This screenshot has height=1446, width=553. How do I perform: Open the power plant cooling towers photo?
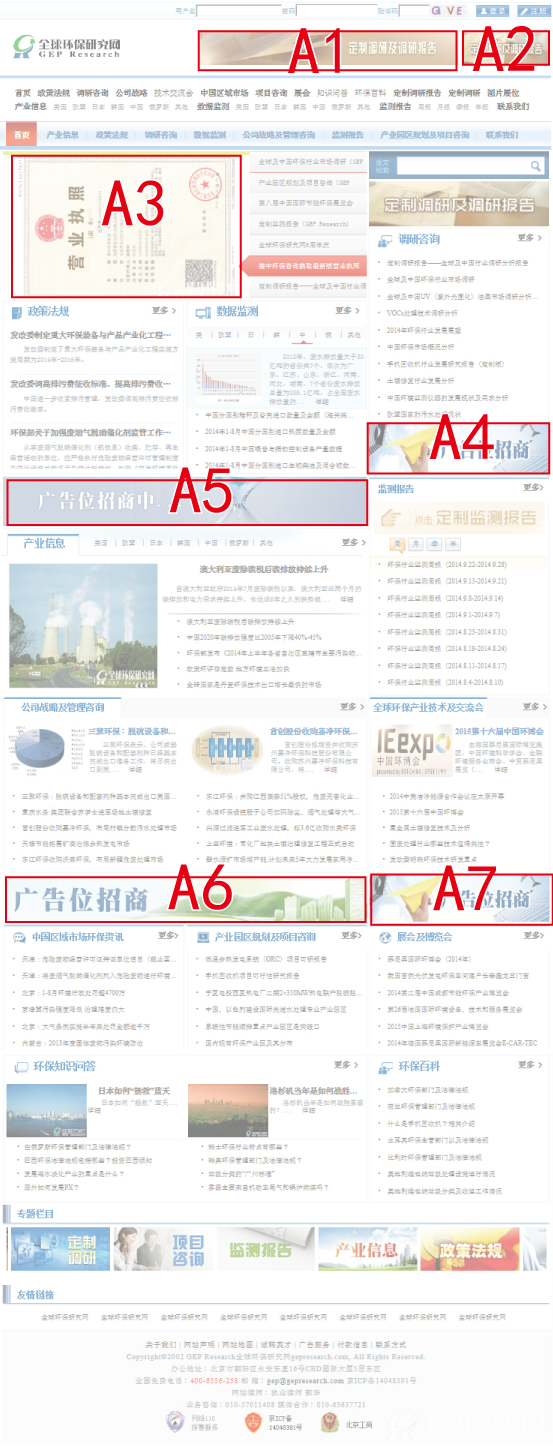[82, 624]
